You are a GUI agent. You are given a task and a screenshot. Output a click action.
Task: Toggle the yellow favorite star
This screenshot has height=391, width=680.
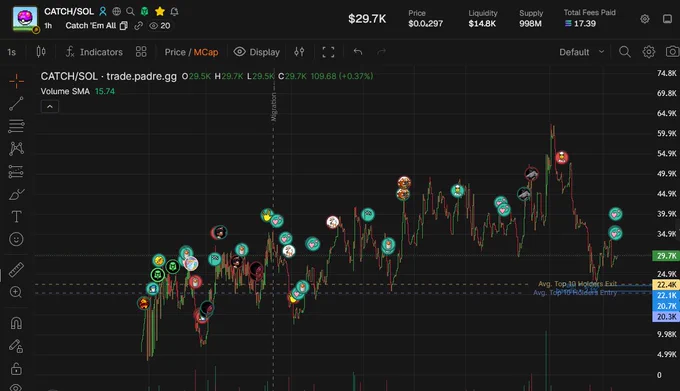coord(160,11)
